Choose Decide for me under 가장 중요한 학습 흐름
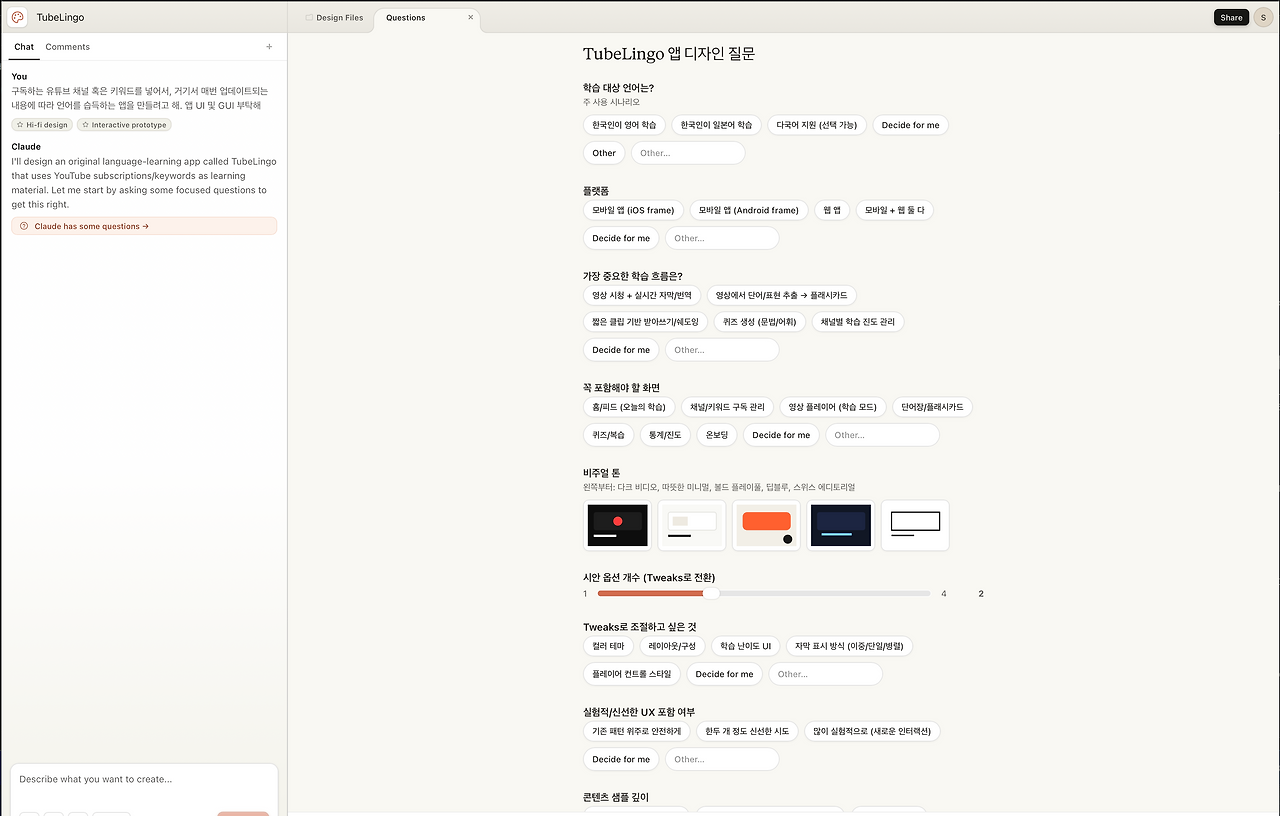Screen dimensions: 1280x816 (621, 350)
